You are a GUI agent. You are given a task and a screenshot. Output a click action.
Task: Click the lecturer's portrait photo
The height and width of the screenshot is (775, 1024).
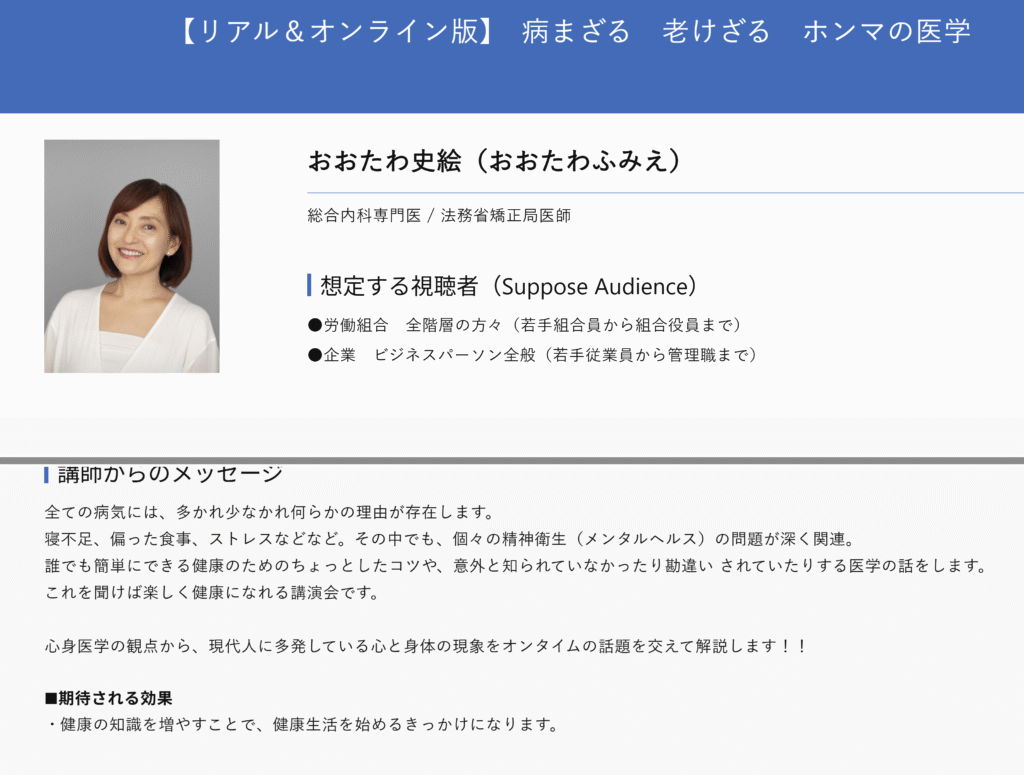(x=132, y=256)
